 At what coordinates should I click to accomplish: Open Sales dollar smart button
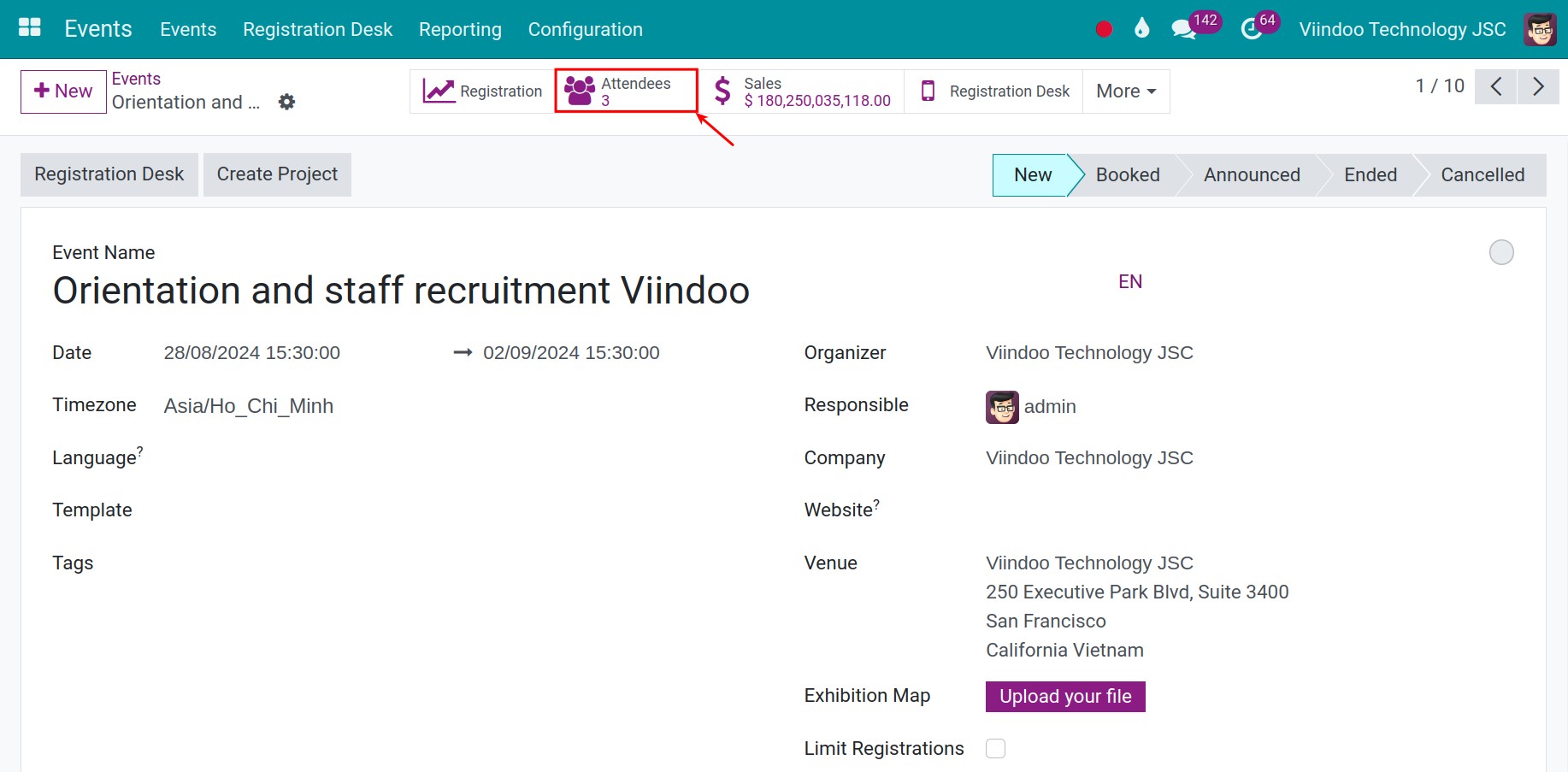point(802,91)
